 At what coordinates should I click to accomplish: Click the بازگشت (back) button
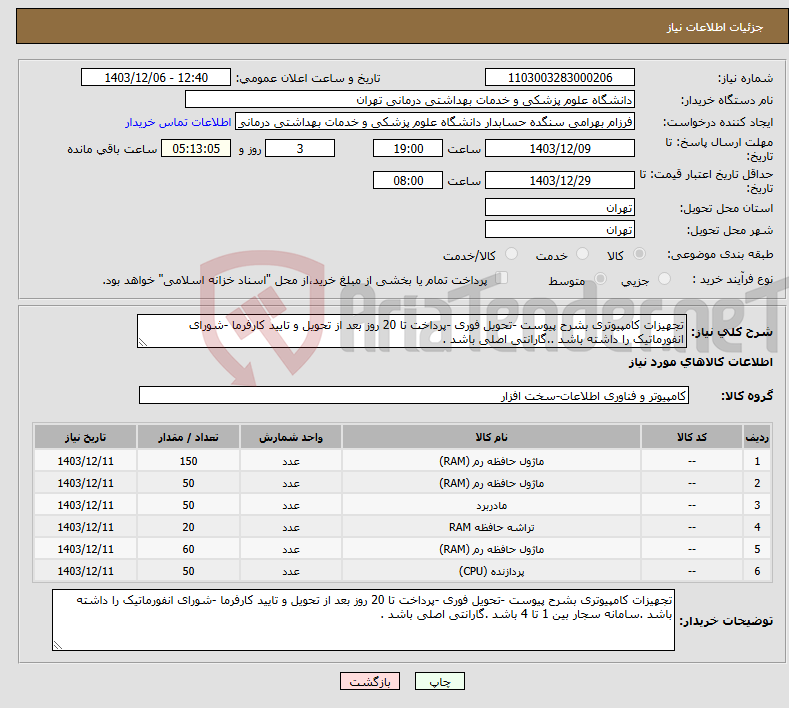click(369, 681)
